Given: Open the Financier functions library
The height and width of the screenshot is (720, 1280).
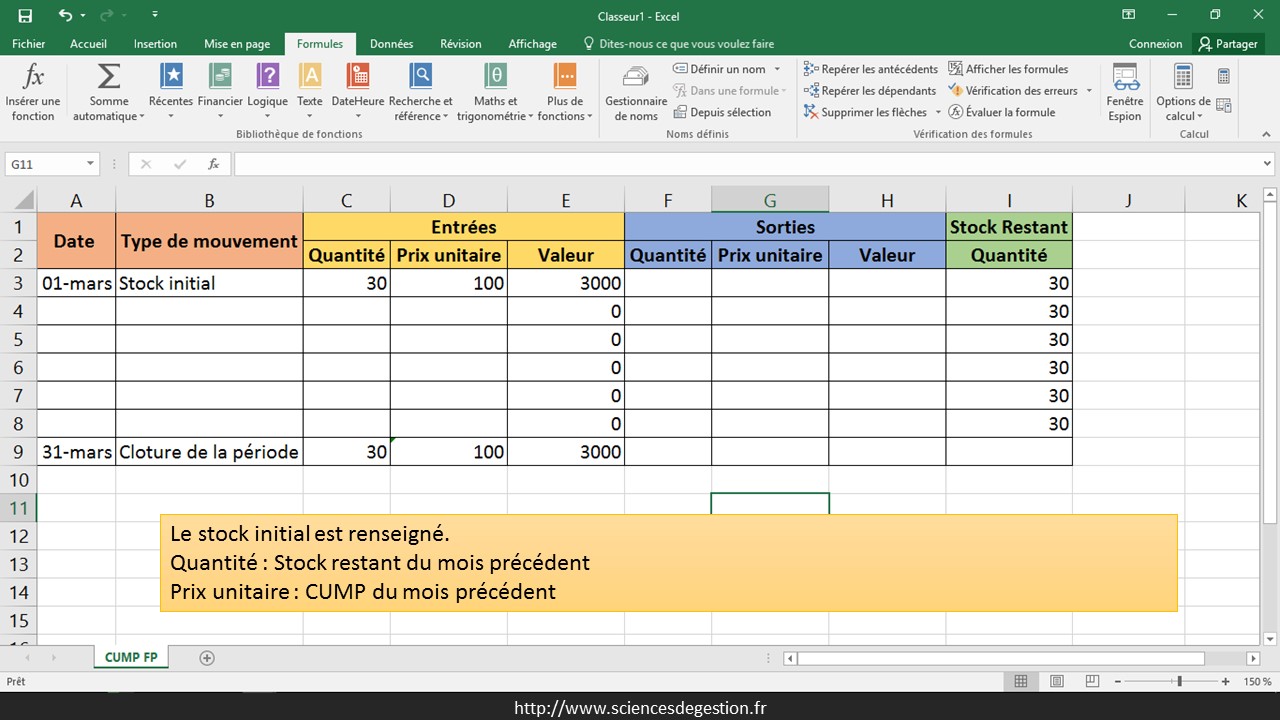Looking at the screenshot, I should [x=220, y=91].
